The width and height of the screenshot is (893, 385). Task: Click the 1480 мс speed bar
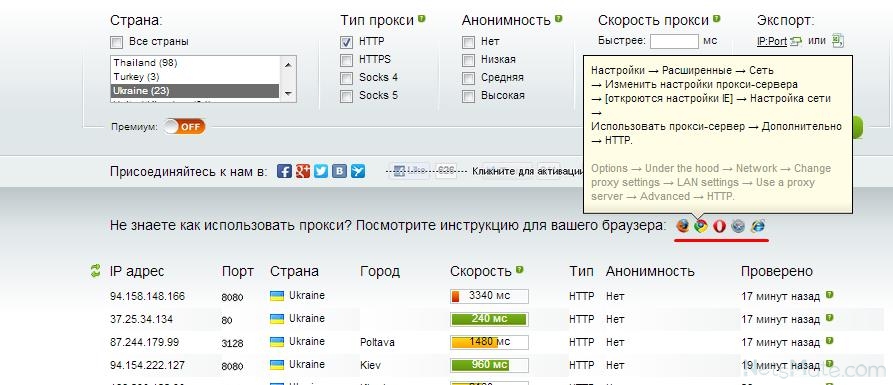coord(489,342)
